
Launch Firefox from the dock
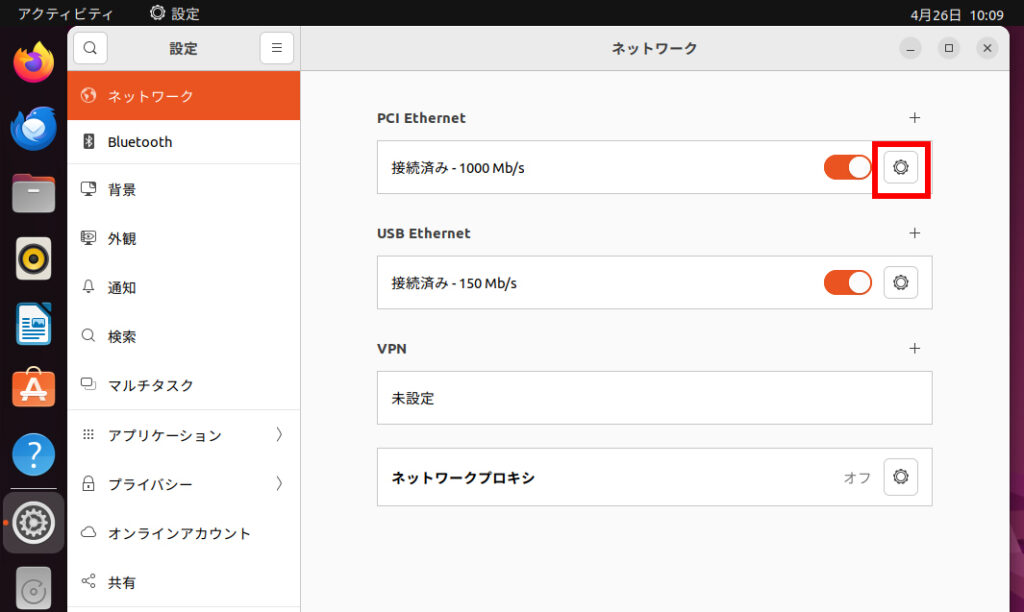click(33, 63)
